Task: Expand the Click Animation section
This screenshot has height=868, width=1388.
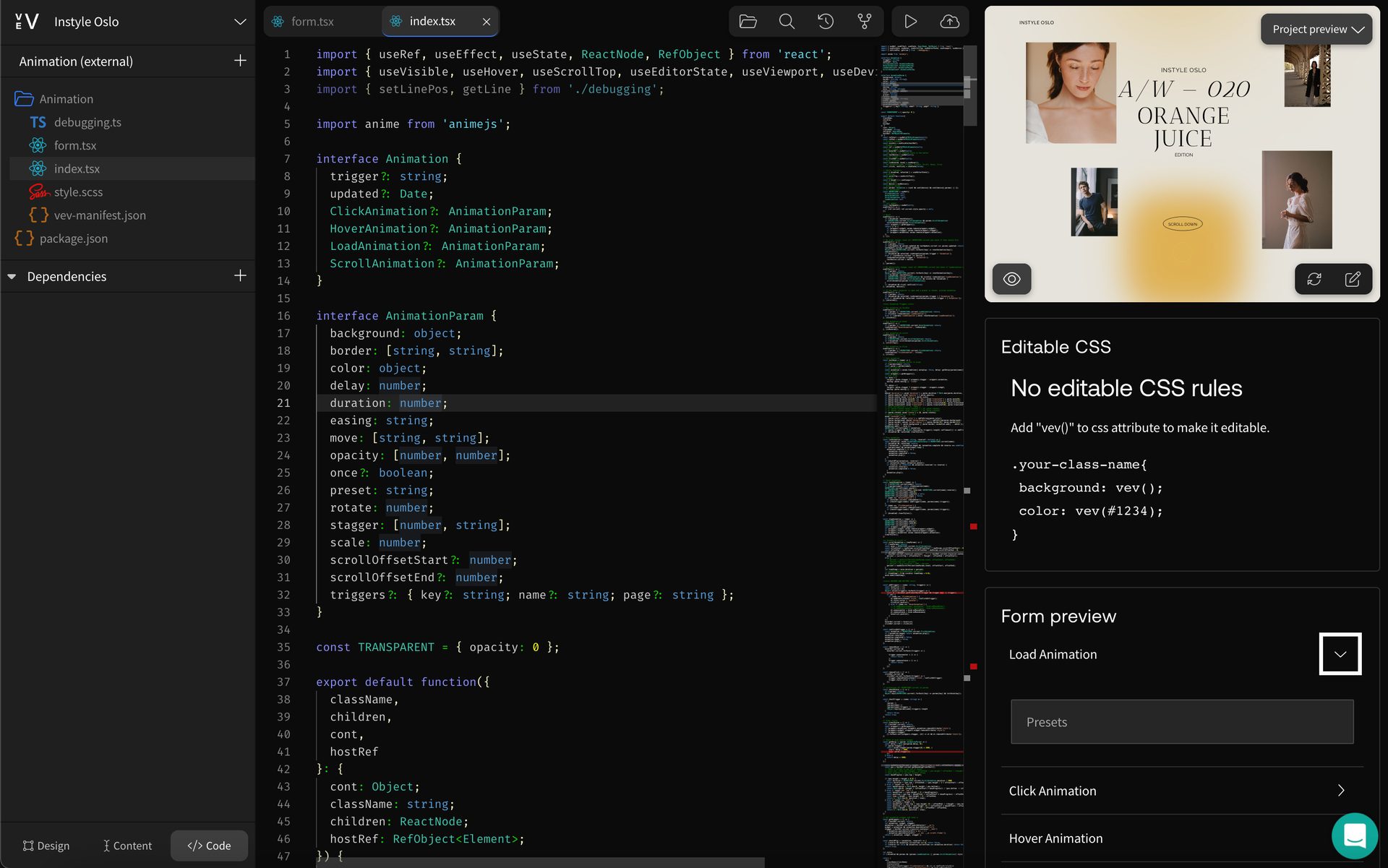Action: 1340,790
